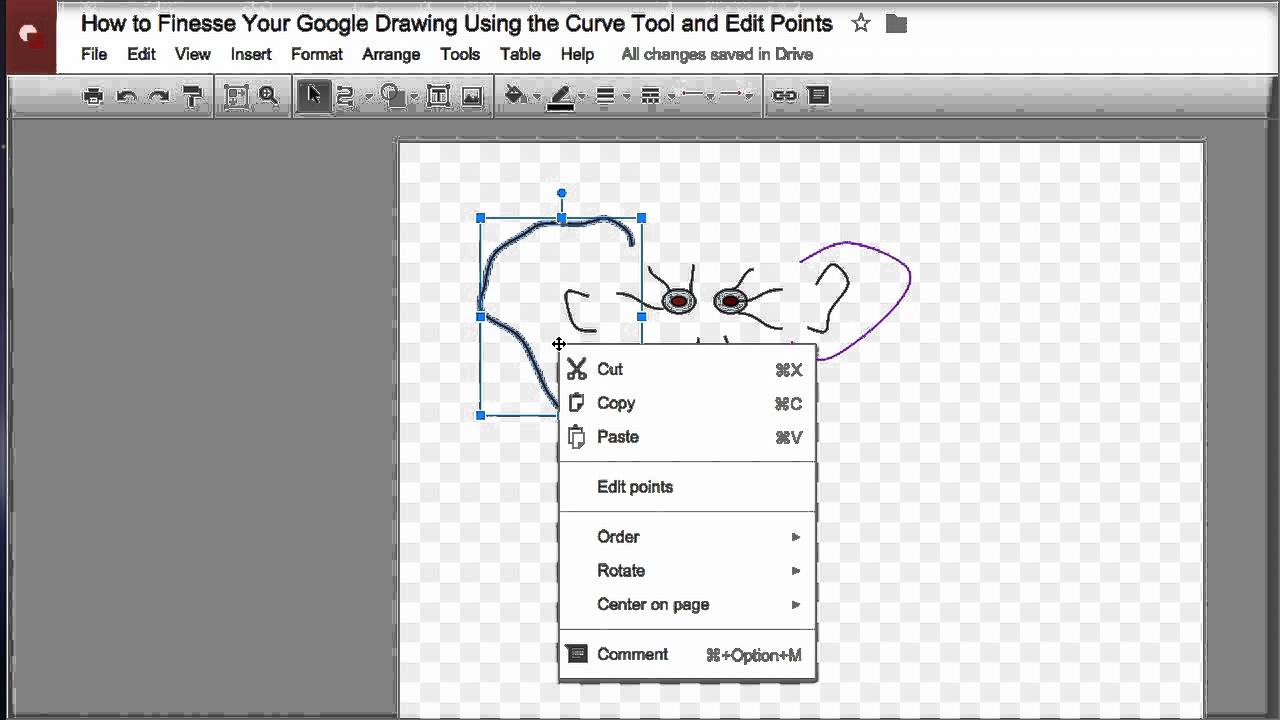1280x720 pixels.
Task: Select Edit points in context menu
Action: pyautogui.click(x=687, y=487)
